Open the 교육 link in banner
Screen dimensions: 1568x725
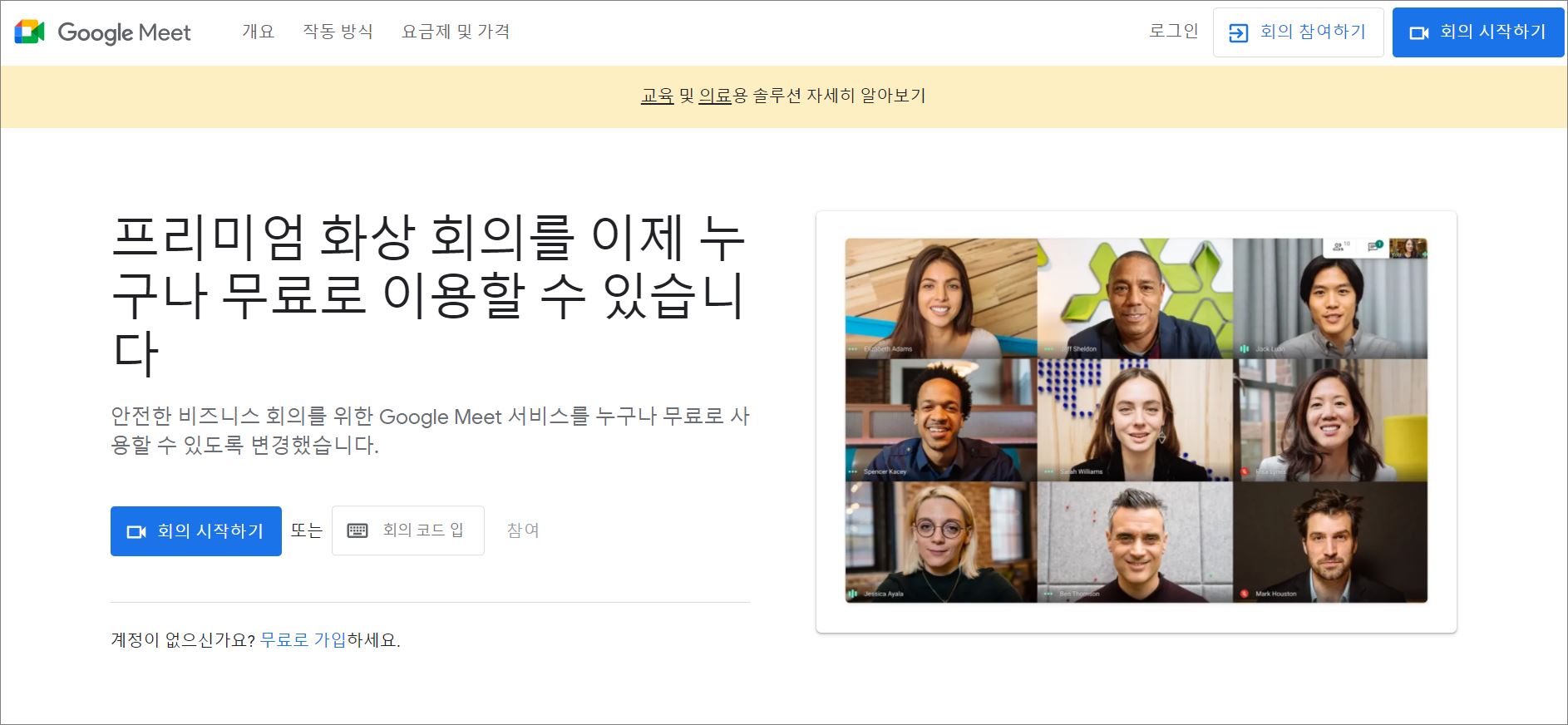657,96
